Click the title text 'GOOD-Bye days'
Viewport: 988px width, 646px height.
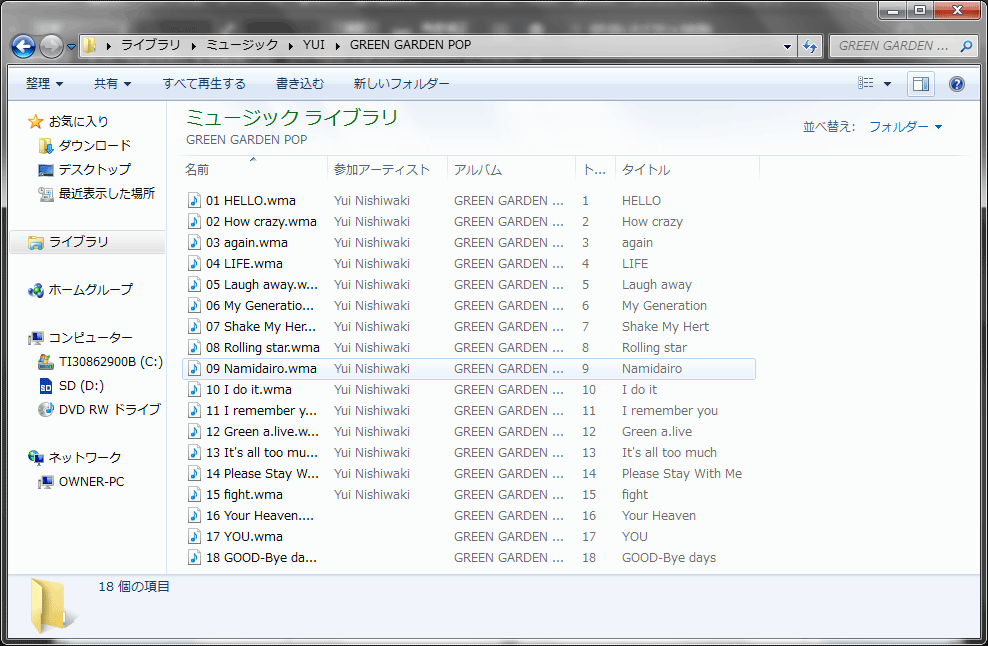click(x=669, y=558)
